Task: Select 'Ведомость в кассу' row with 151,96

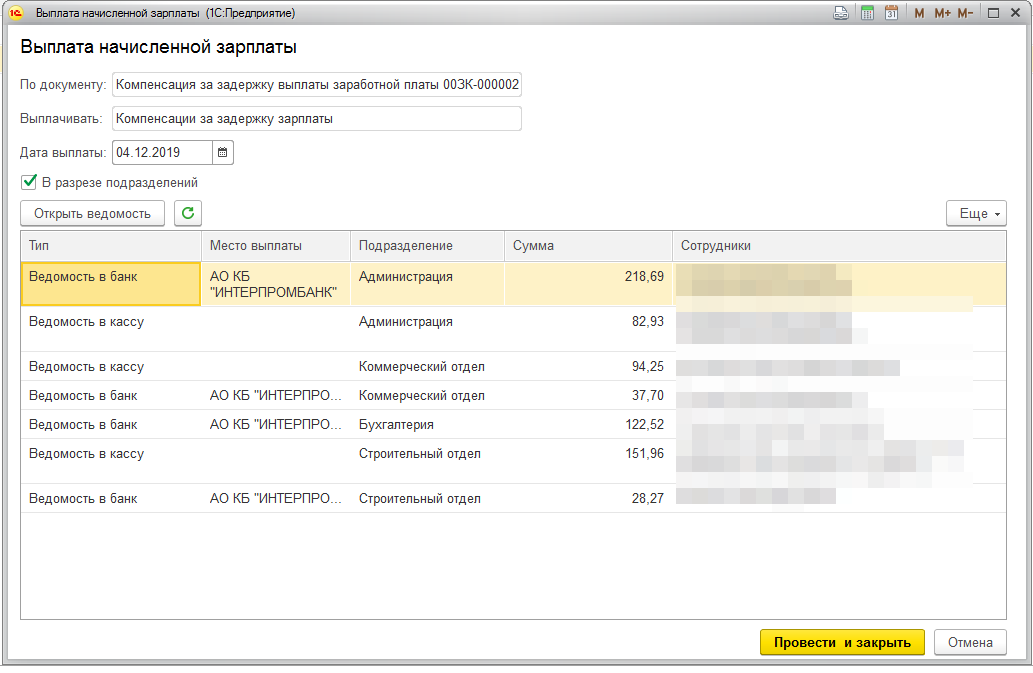Action: click(111, 461)
